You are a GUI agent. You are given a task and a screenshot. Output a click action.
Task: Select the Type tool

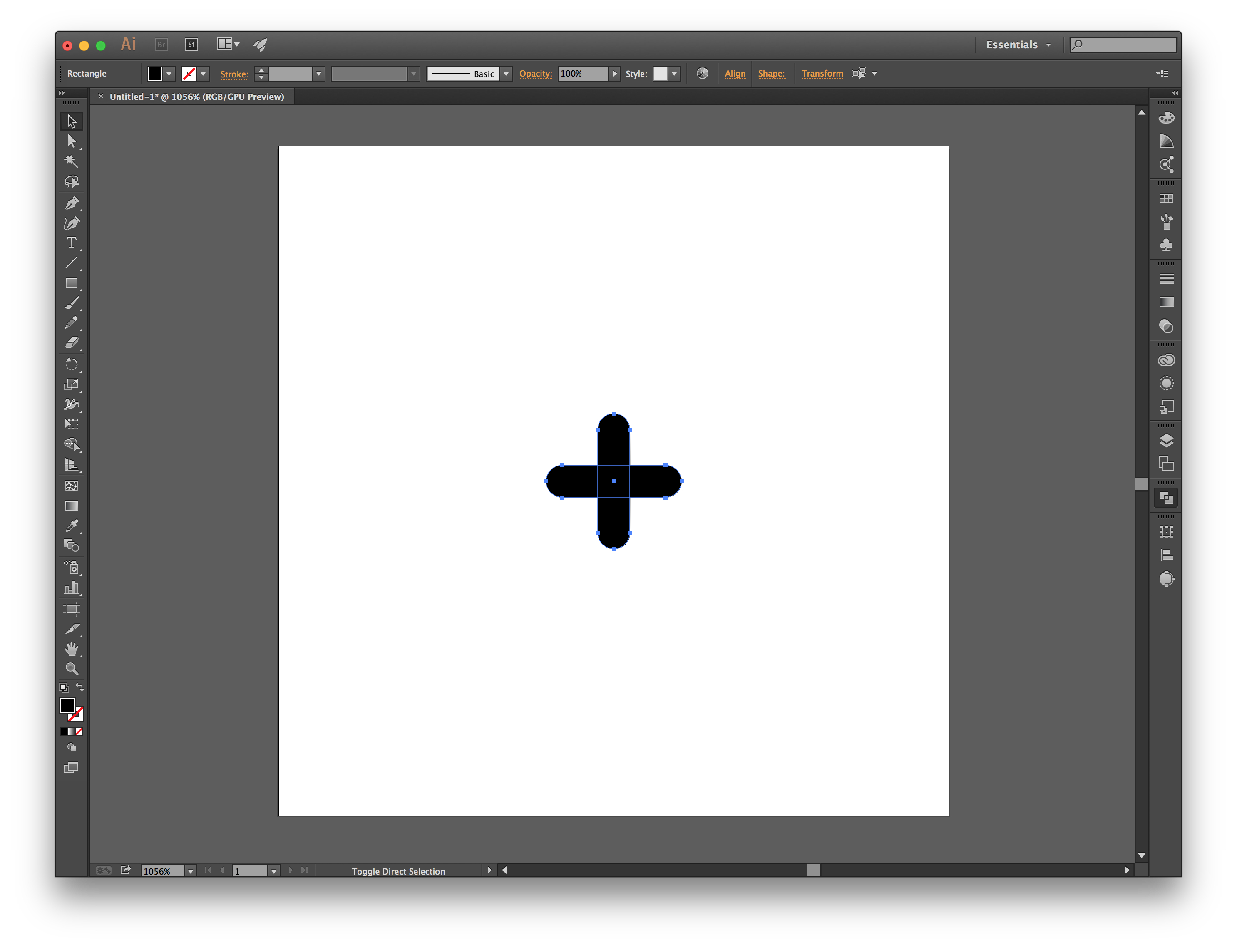71,243
